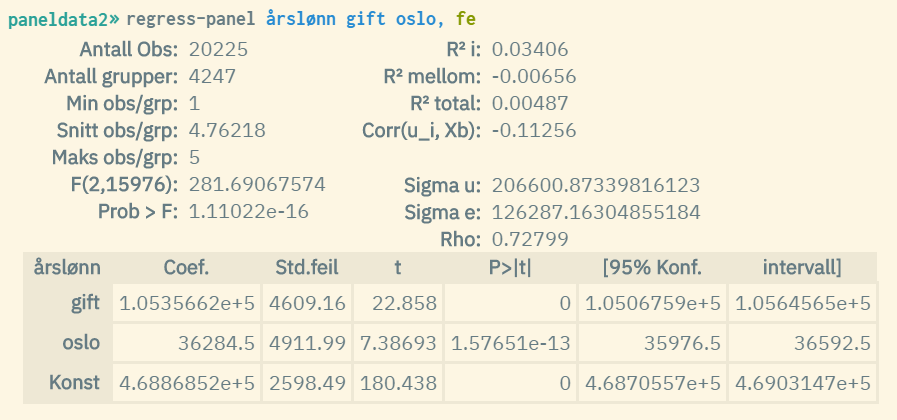Viewport: 897px width, 420px height.
Task: Select the oslo p-value 1.57651e-13
Action: tap(511, 343)
